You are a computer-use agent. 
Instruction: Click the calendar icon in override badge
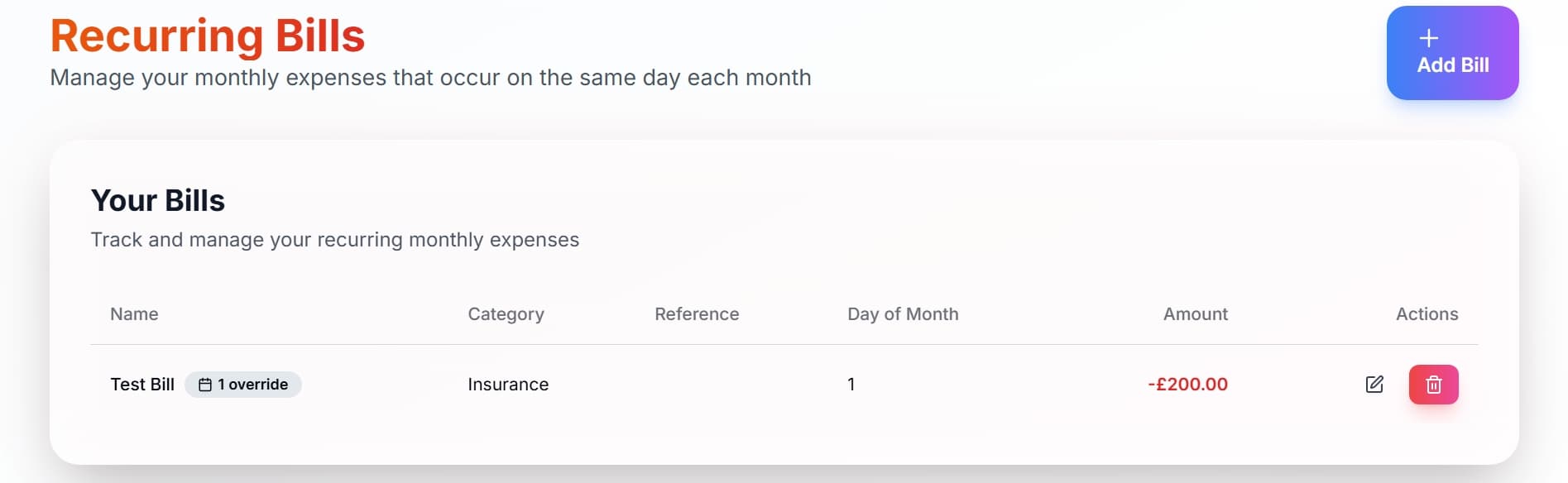point(205,385)
